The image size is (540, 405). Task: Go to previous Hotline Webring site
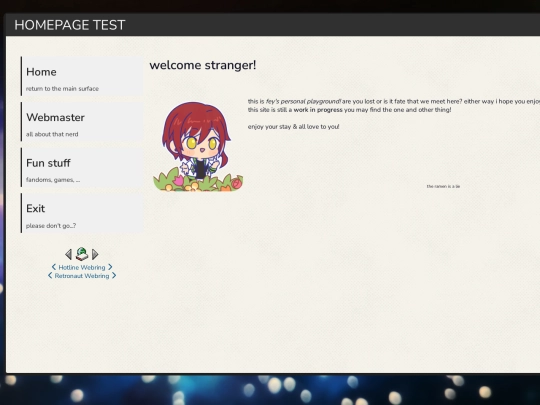[54, 267]
